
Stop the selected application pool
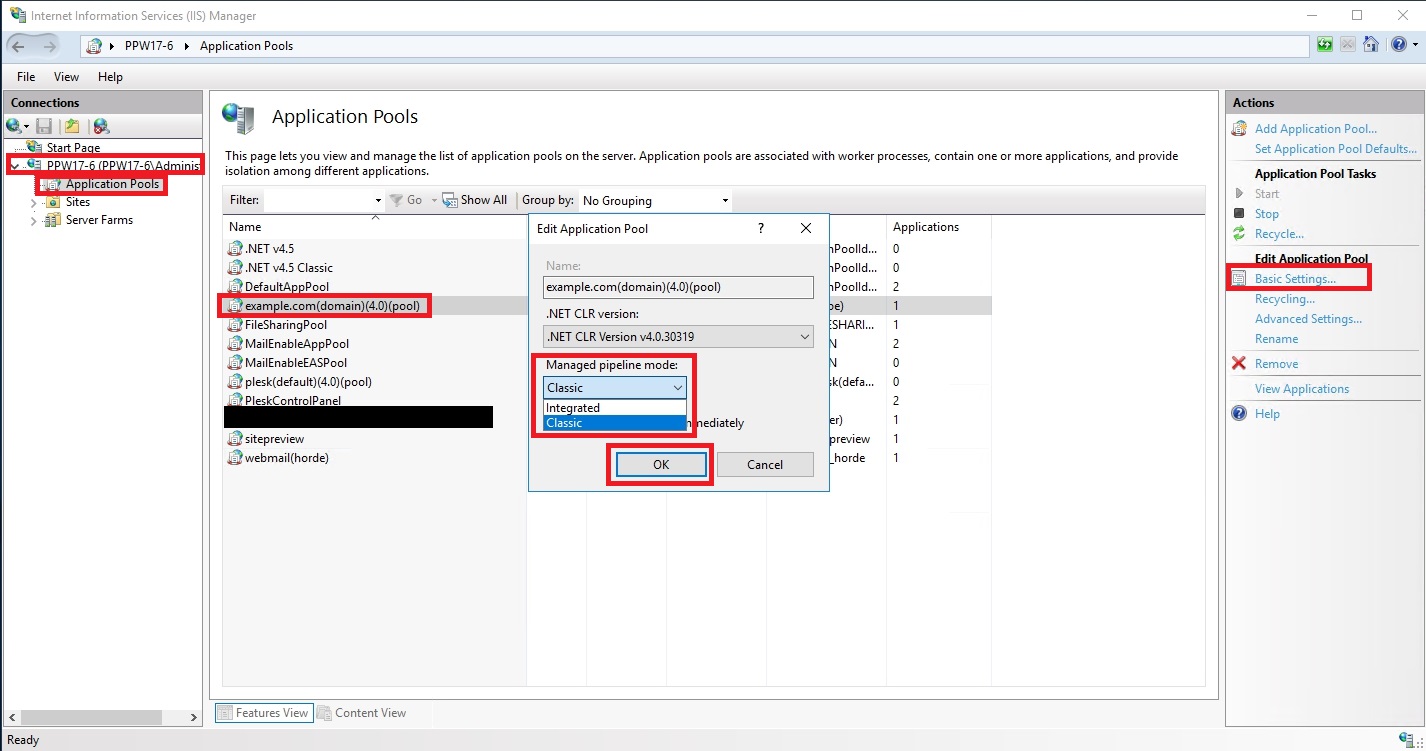[1266, 214]
